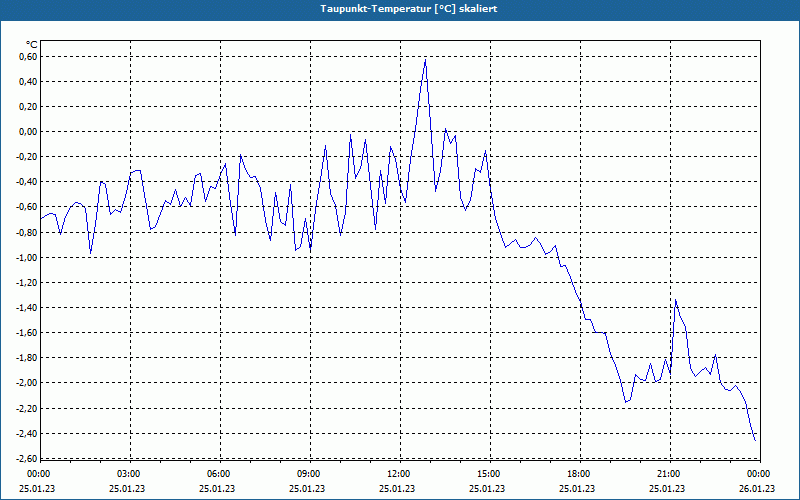Click the curve spike just after 21:00
The height and width of the screenshot is (500, 800).
[676, 299]
